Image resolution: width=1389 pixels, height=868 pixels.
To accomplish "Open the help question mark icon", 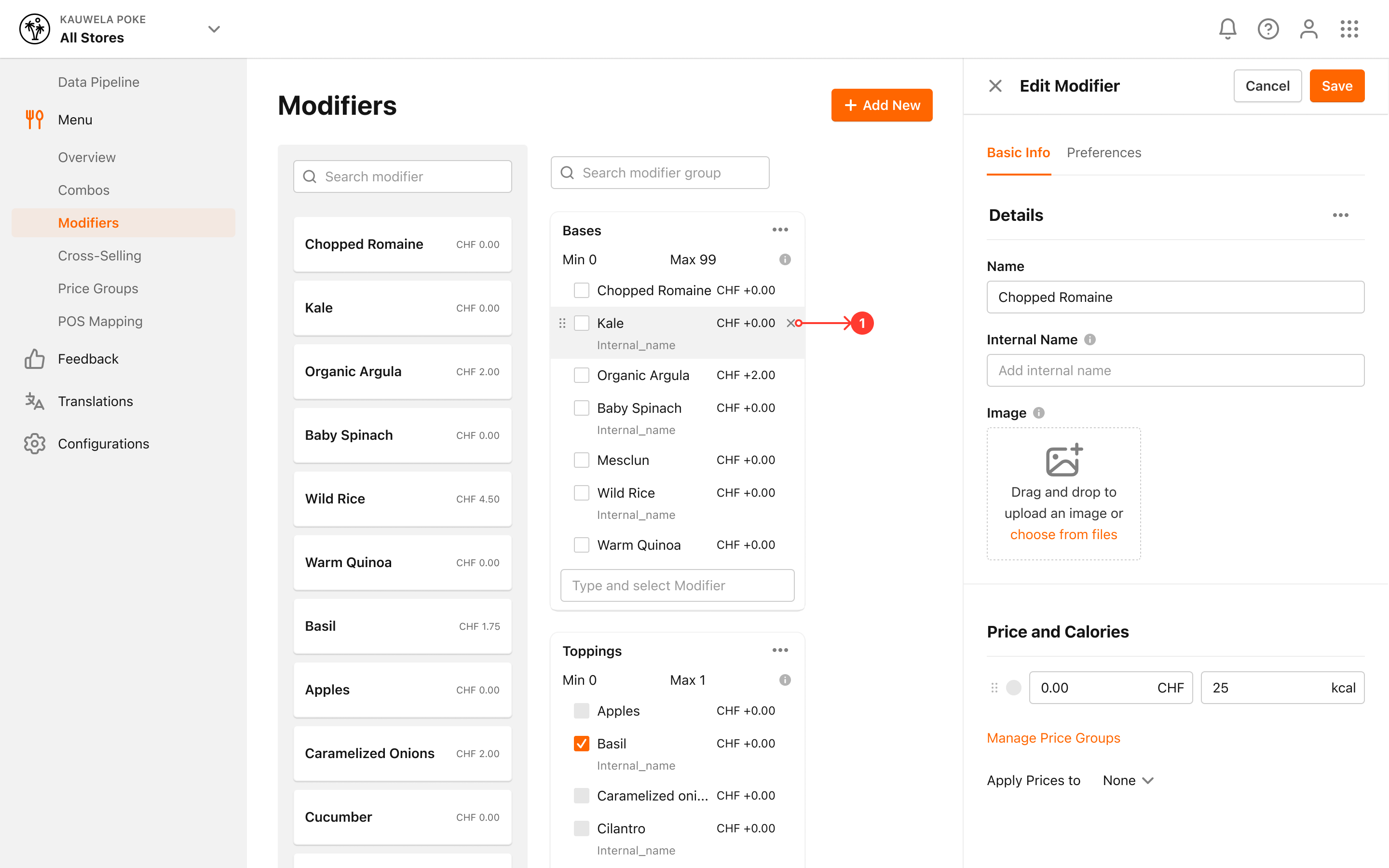I will pos(1268,29).
